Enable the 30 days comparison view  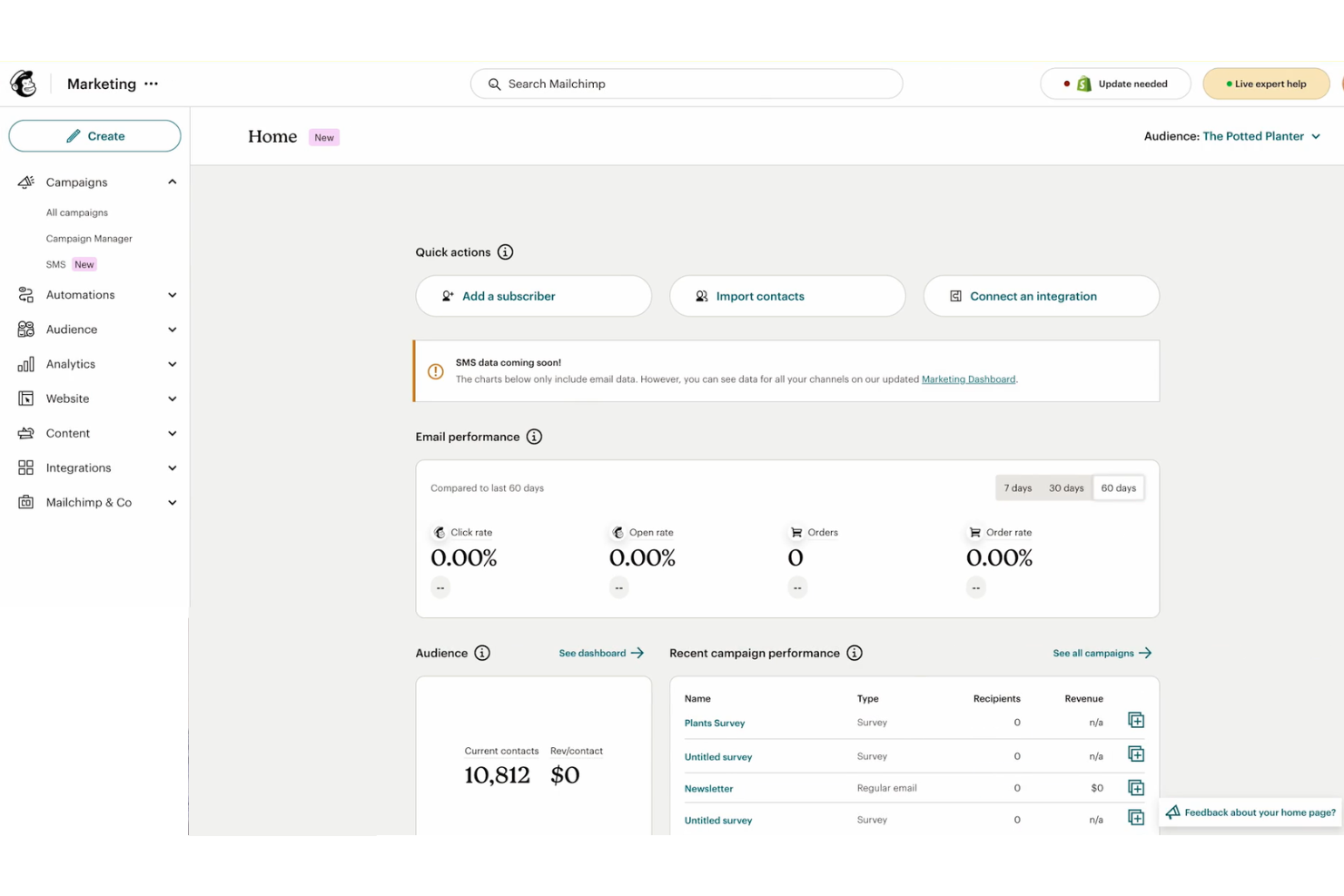1066,487
